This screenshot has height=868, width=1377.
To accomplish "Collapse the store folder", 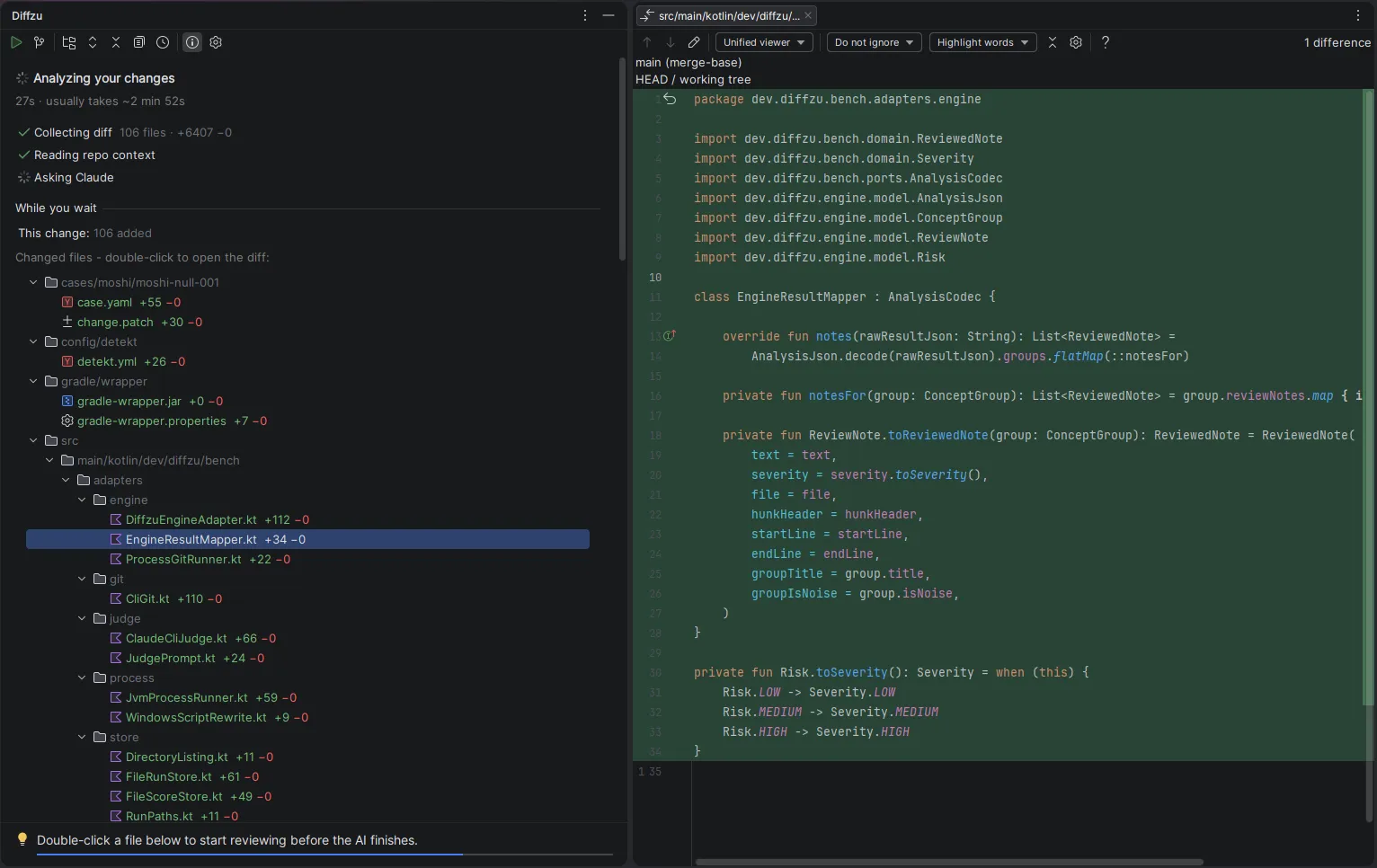I will coord(82,737).
